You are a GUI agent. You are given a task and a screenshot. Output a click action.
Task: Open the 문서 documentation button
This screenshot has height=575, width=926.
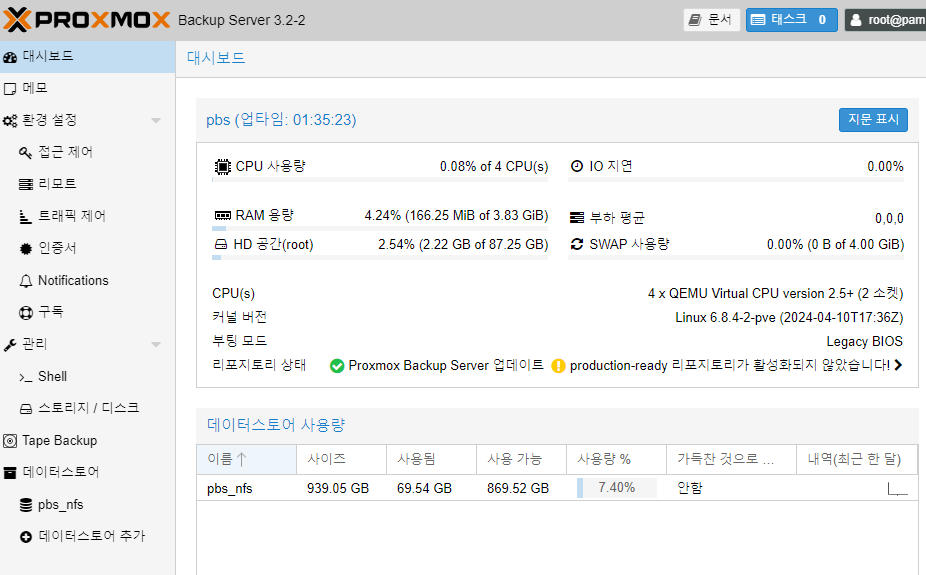tap(712, 20)
